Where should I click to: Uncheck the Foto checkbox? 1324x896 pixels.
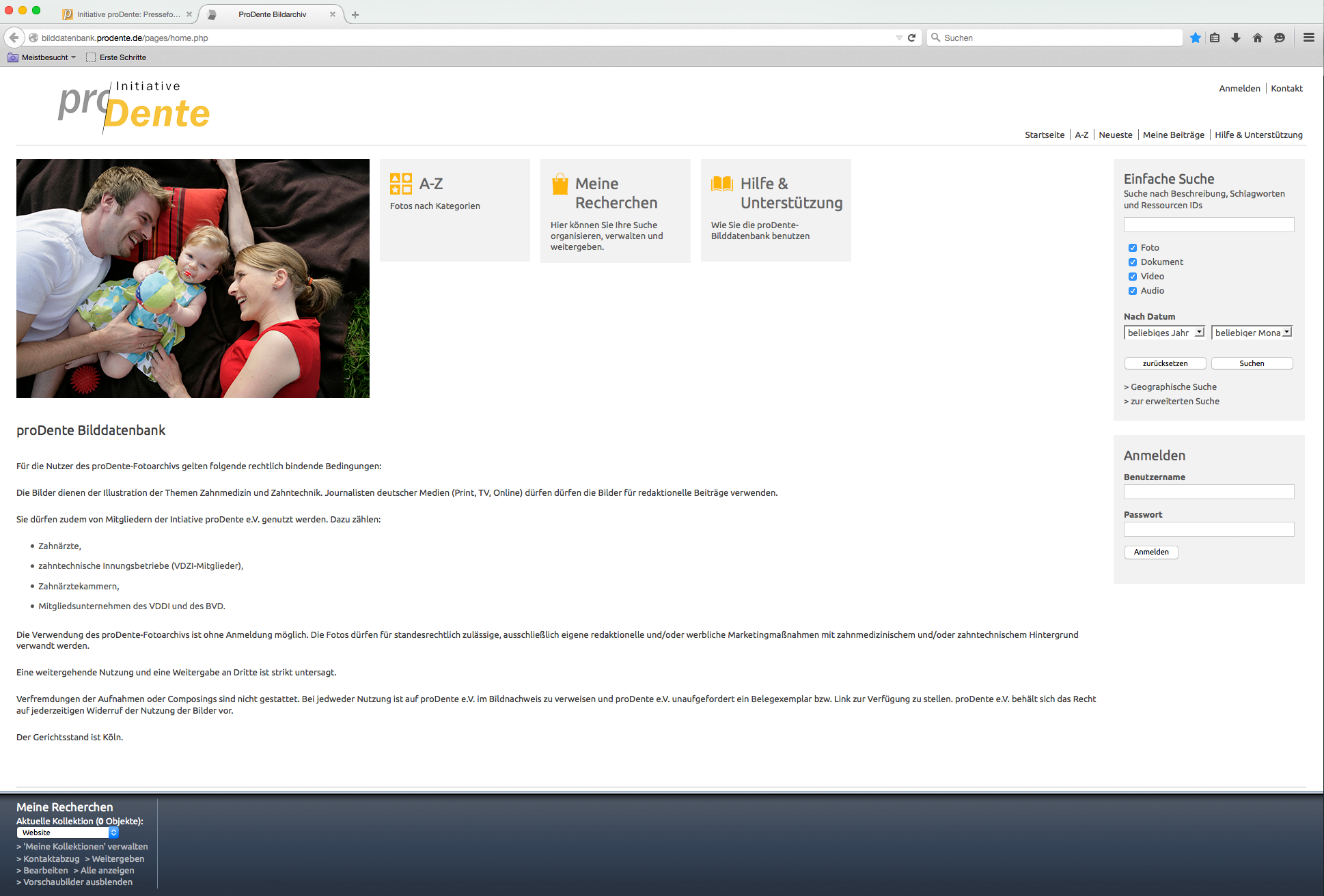click(1133, 248)
